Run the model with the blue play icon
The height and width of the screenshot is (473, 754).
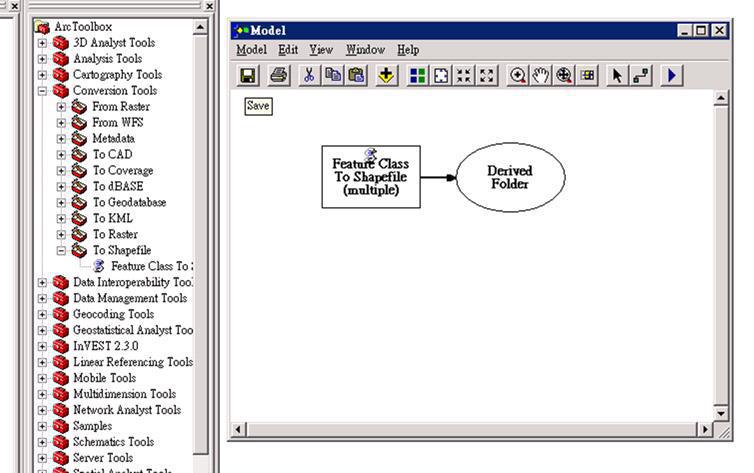672,75
